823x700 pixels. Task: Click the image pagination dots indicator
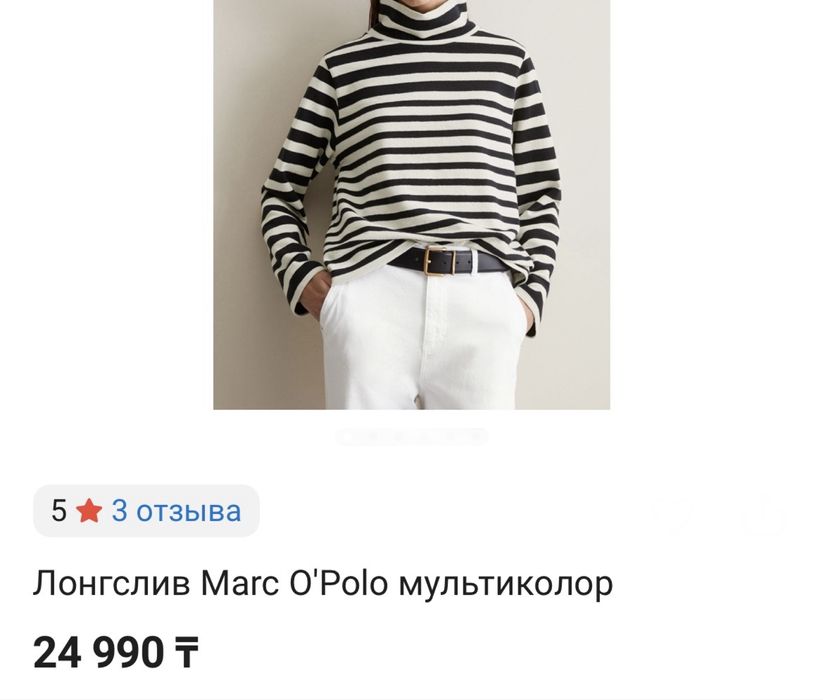(412, 437)
